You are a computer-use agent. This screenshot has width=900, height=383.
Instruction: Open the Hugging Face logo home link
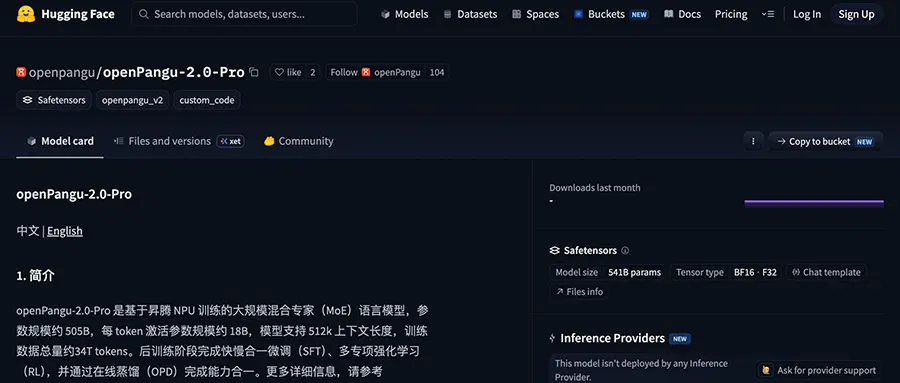(65, 14)
